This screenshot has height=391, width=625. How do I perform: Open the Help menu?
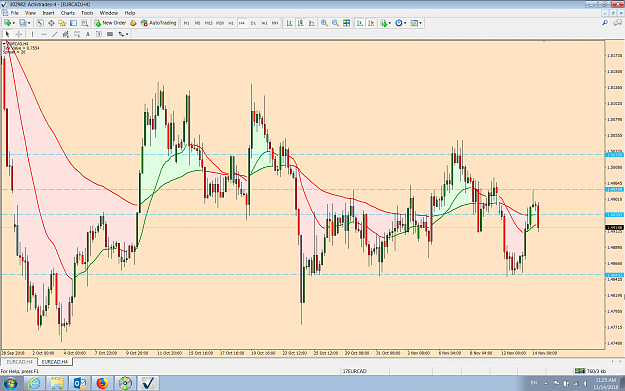click(x=130, y=13)
